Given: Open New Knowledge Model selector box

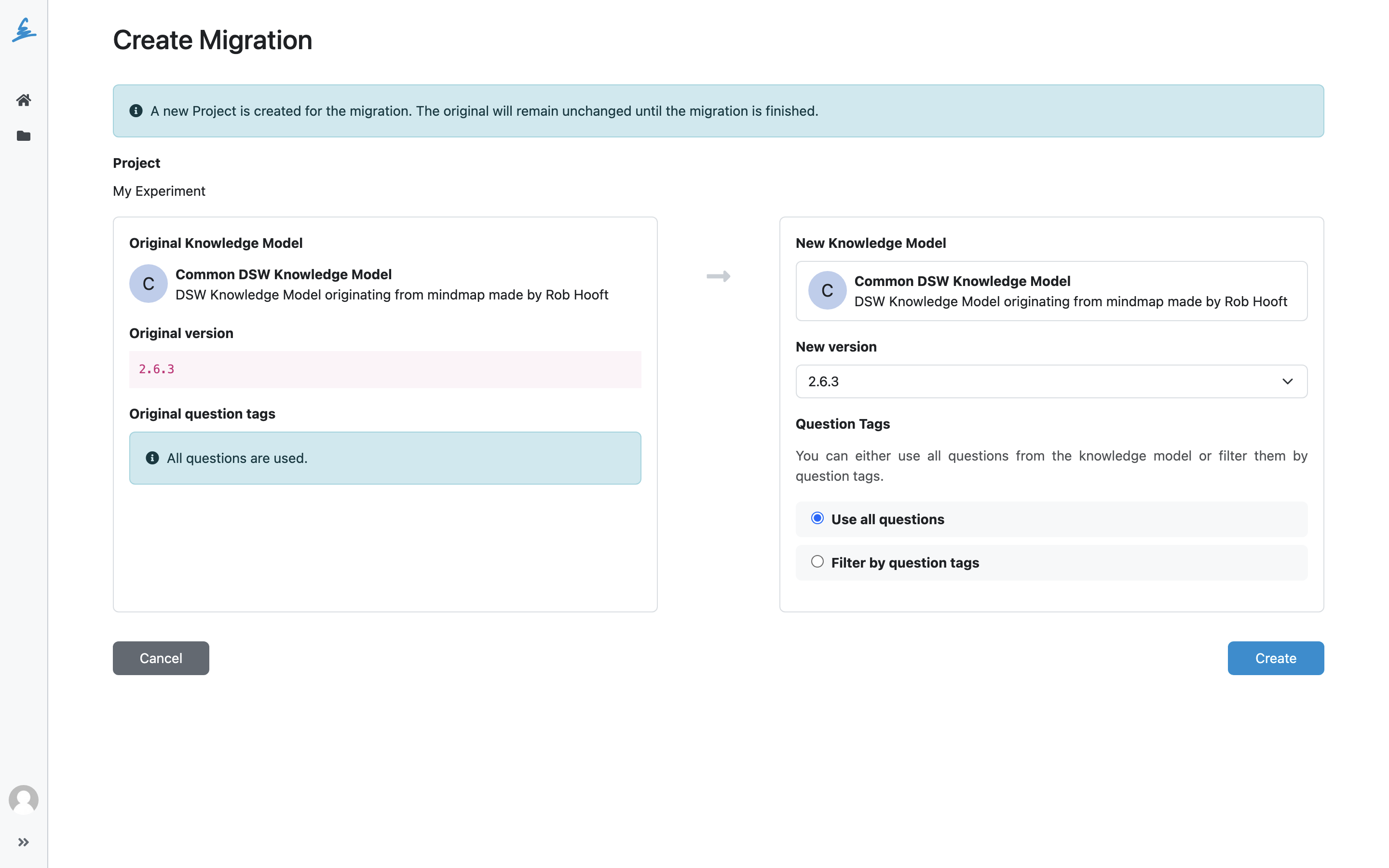Looking at the screenshot, I should (1051, 291).
